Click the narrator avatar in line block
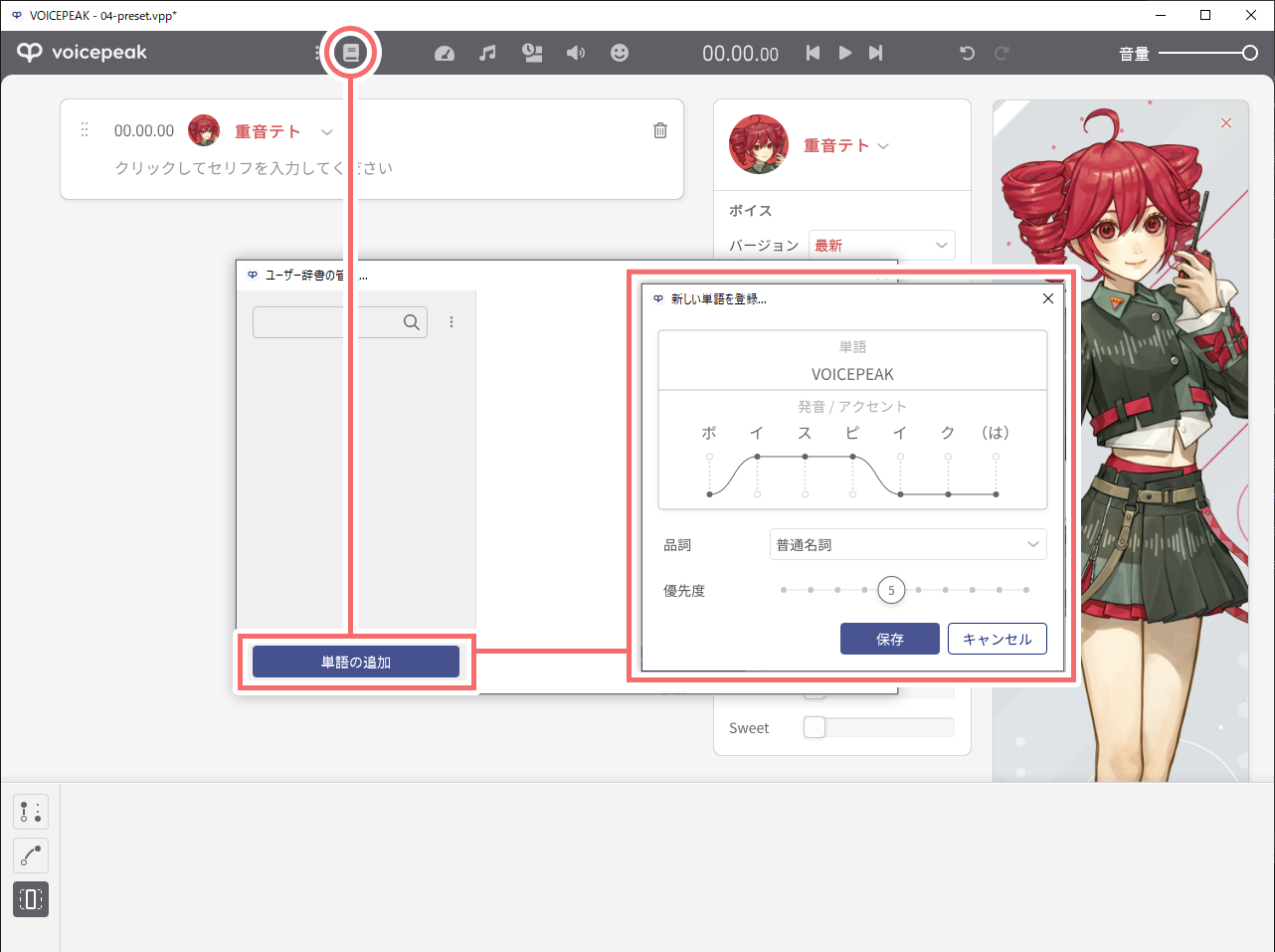 (x=204, y=130)
